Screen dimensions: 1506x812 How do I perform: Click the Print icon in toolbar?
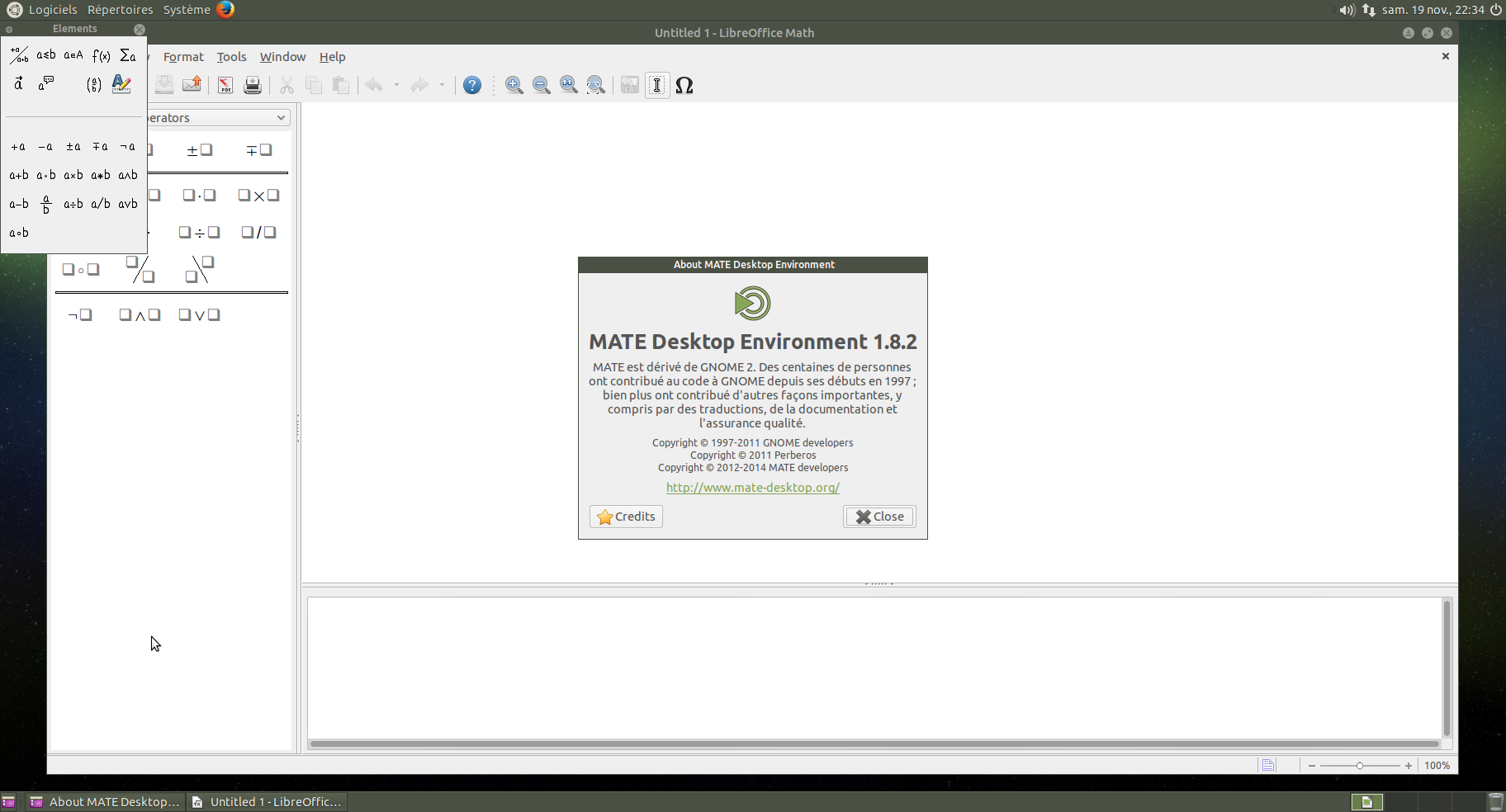[x=253, y=85]
